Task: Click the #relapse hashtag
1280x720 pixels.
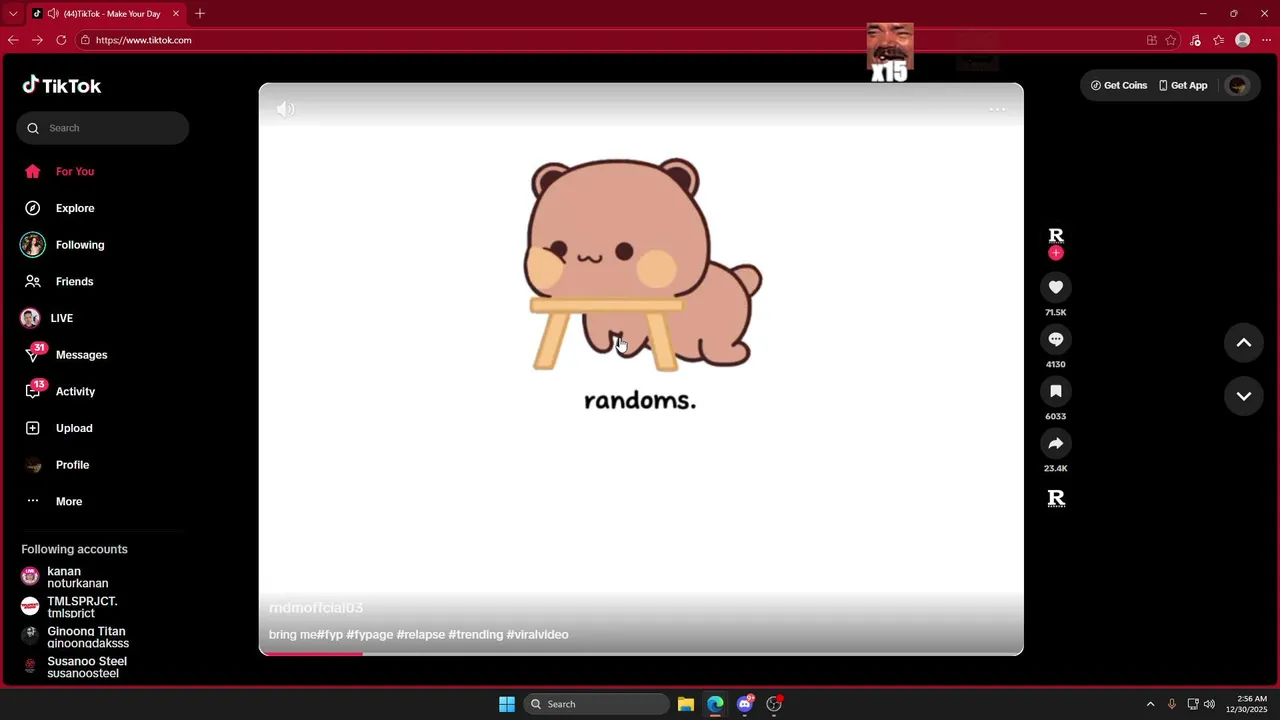Action: pyautogui.click(x=421, y=635)
